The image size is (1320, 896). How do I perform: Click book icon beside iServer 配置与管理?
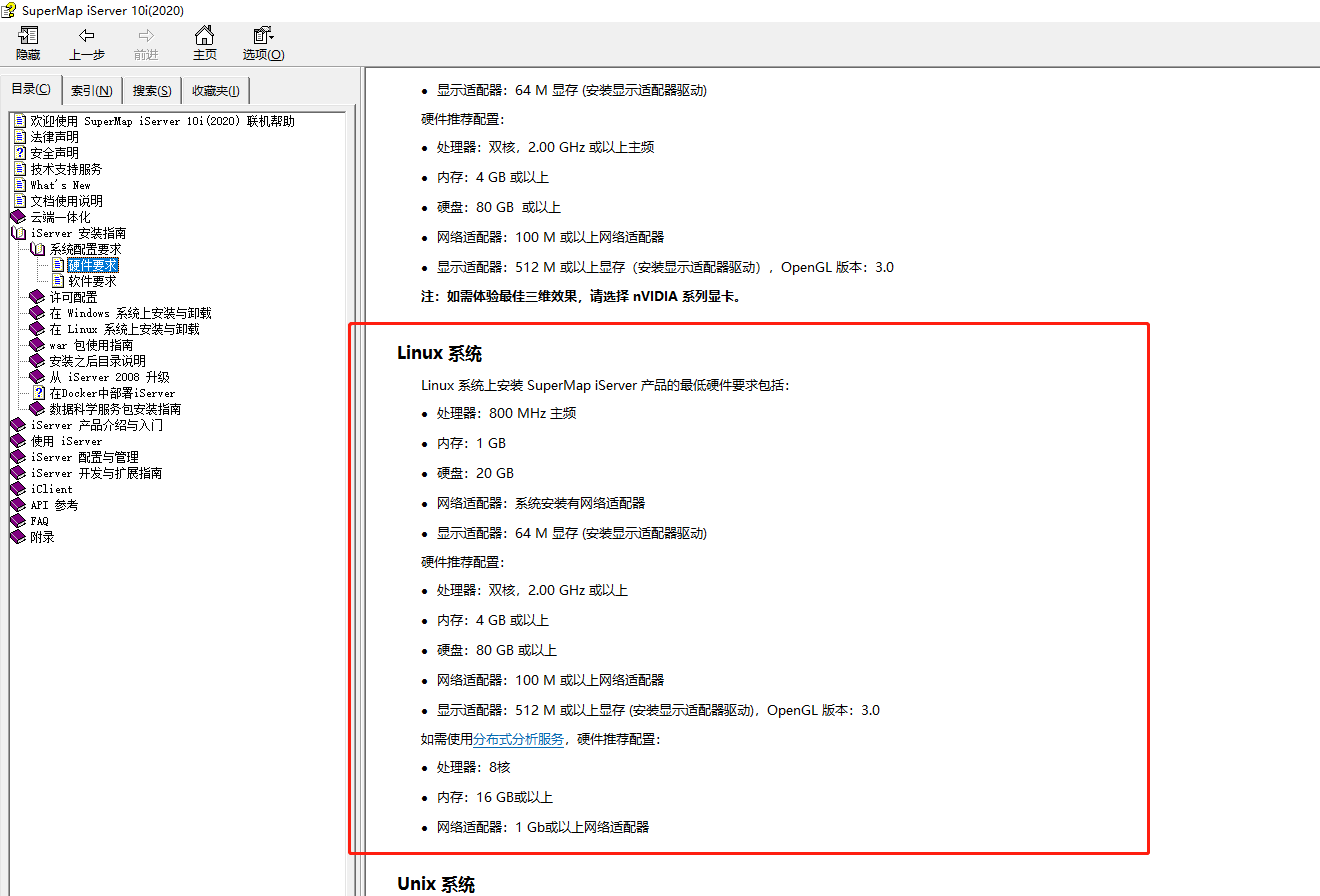[x=19, y=457]
